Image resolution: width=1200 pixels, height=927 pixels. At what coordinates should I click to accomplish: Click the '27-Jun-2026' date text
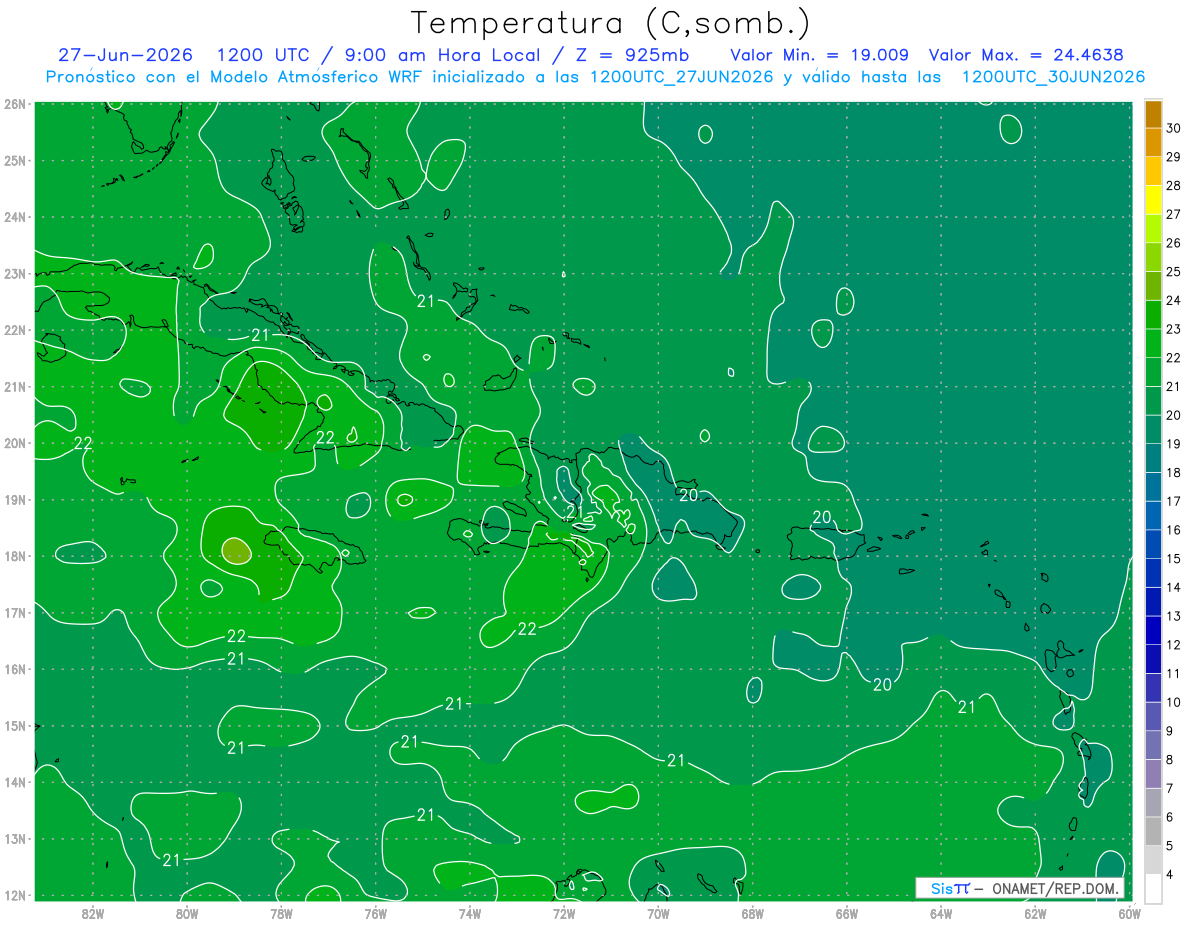click(x=126, y=55)
